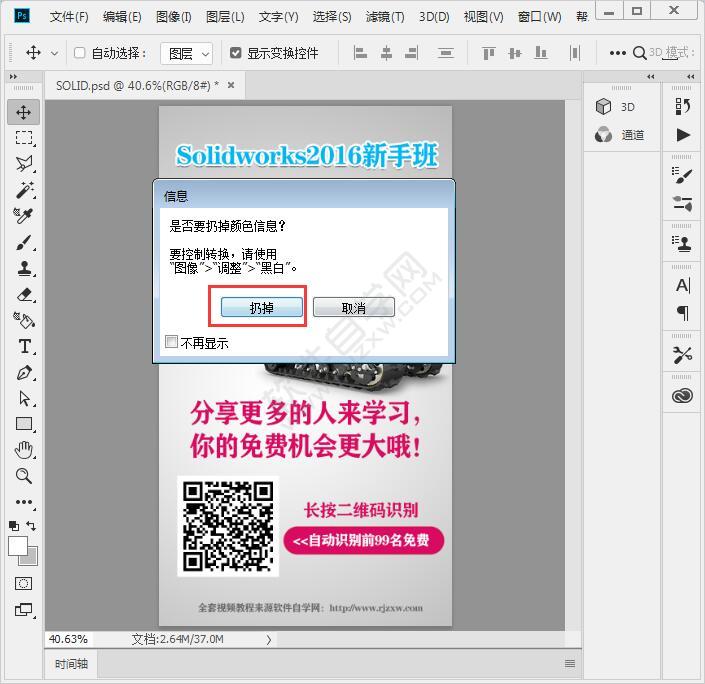This screenshot has width=705, height=684.
Task: Select the Zoom tool
Action: (x=24, y=476)
